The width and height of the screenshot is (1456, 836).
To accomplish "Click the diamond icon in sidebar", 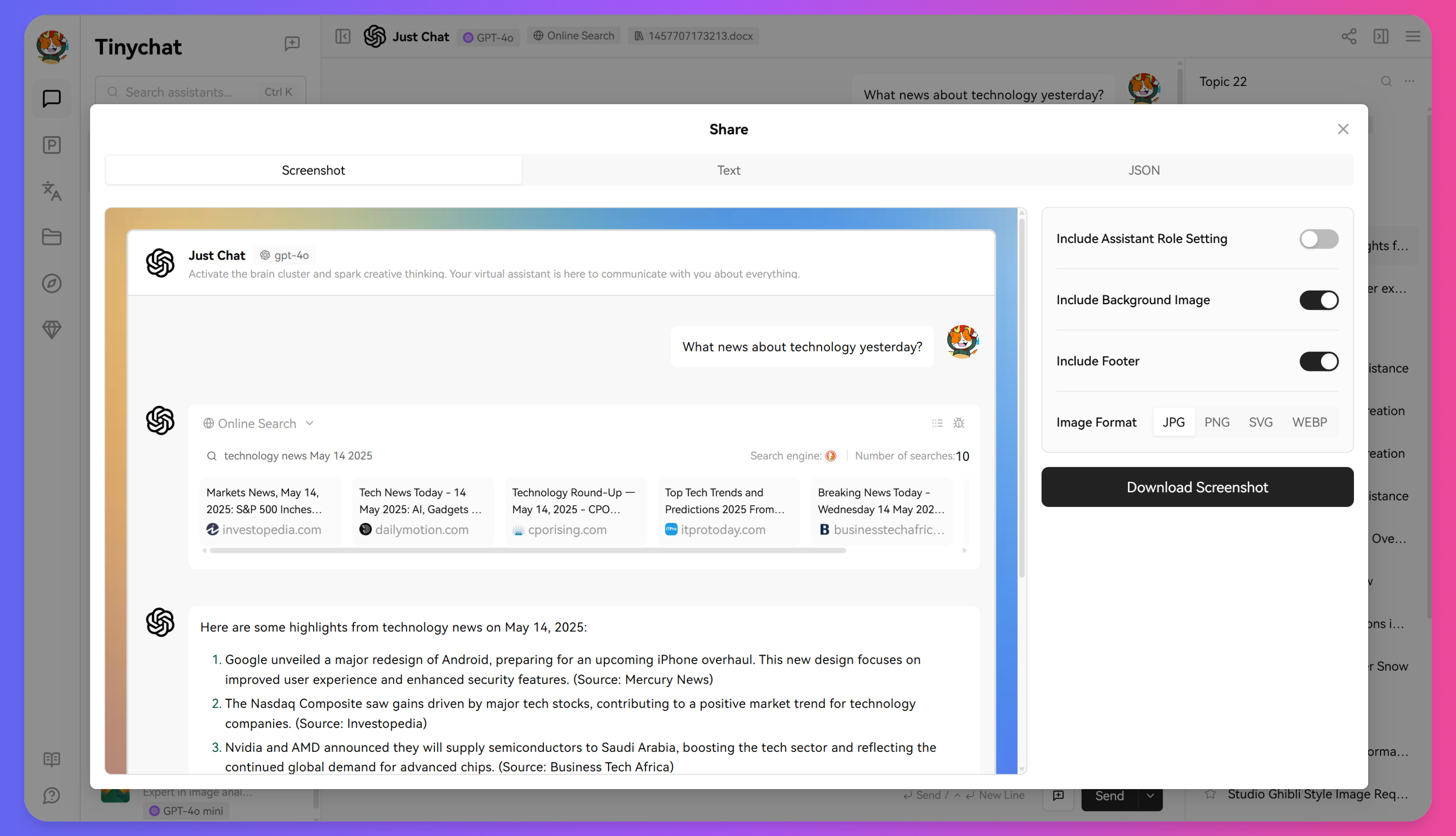I will pyautogui.click(x=51, y=330).
